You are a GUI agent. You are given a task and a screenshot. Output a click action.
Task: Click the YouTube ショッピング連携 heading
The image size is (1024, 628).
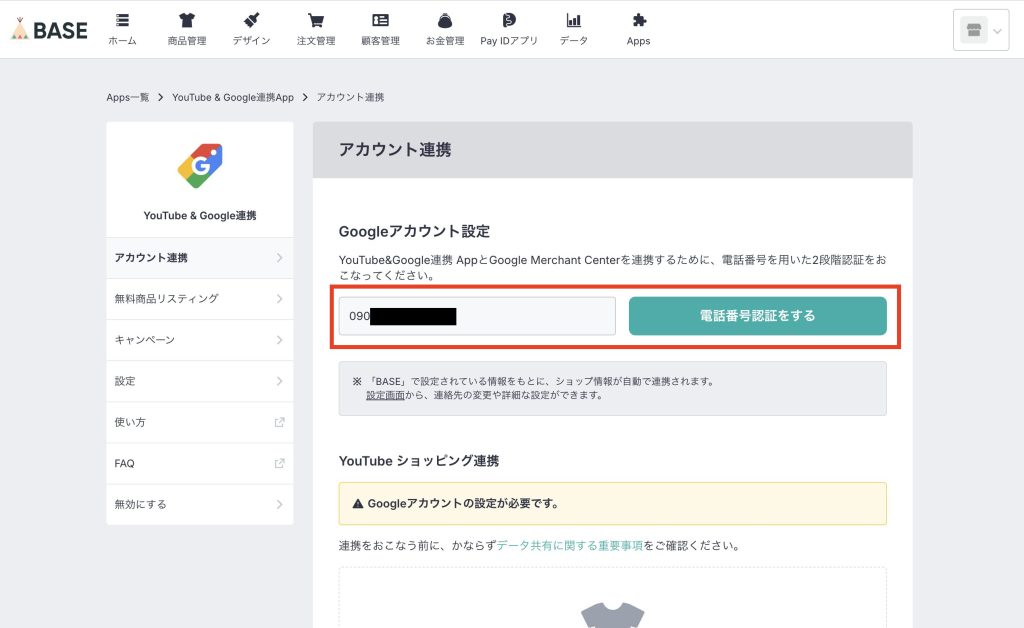tap(419, 461)
